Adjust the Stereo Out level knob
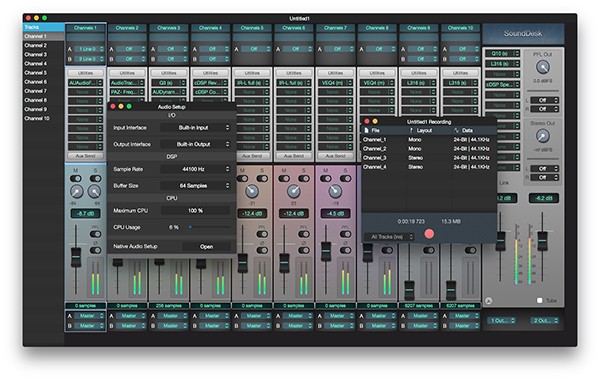600x380 pixels. pyautogui.click(x=542, y=136)
